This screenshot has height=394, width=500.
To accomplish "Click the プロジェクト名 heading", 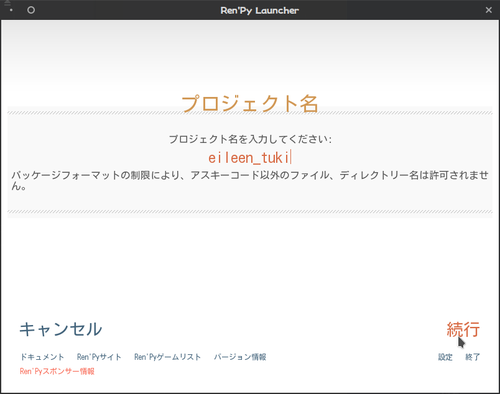I will (x=250, y=103).
